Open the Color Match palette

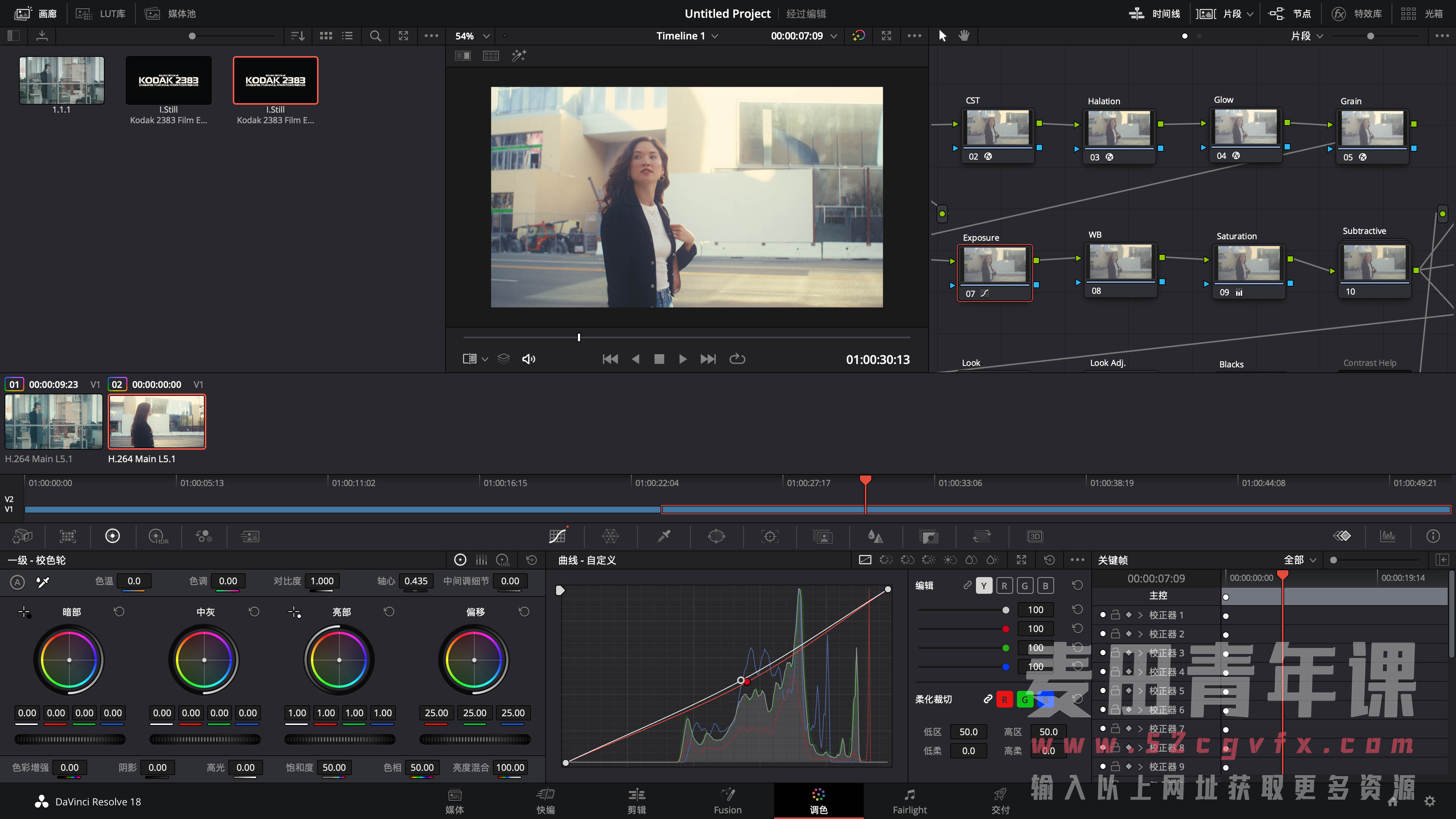coord(68,536)
